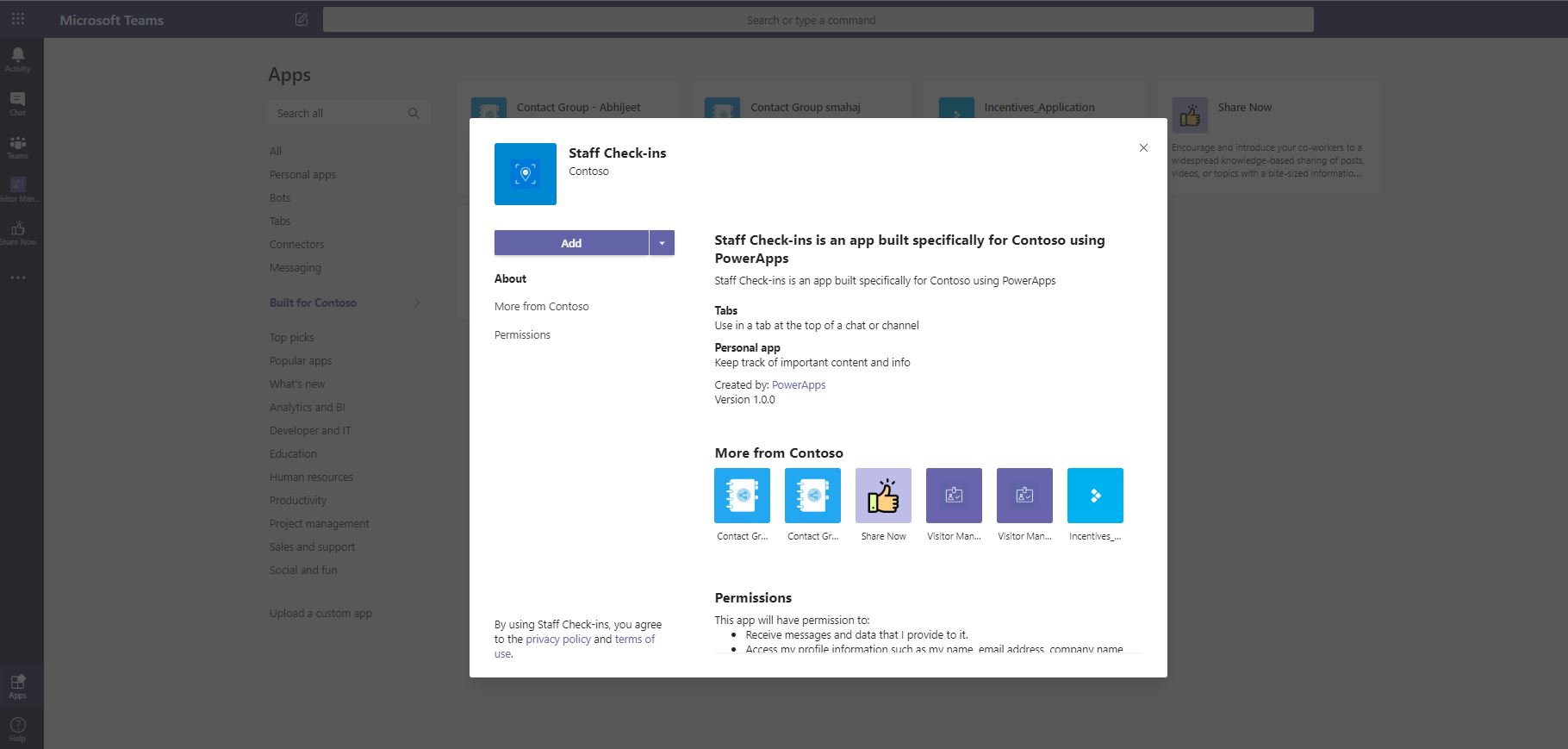Open Apps store icon in left rail
This screenshot has width=1568, height=749.
(17, 686)
